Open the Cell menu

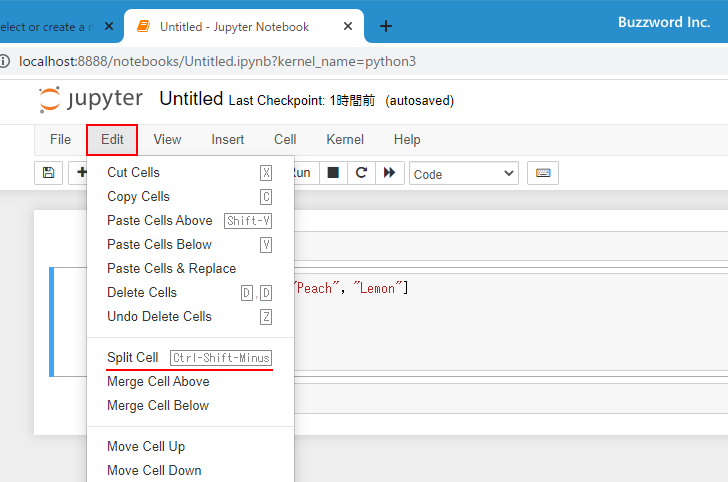coord(285,139)
